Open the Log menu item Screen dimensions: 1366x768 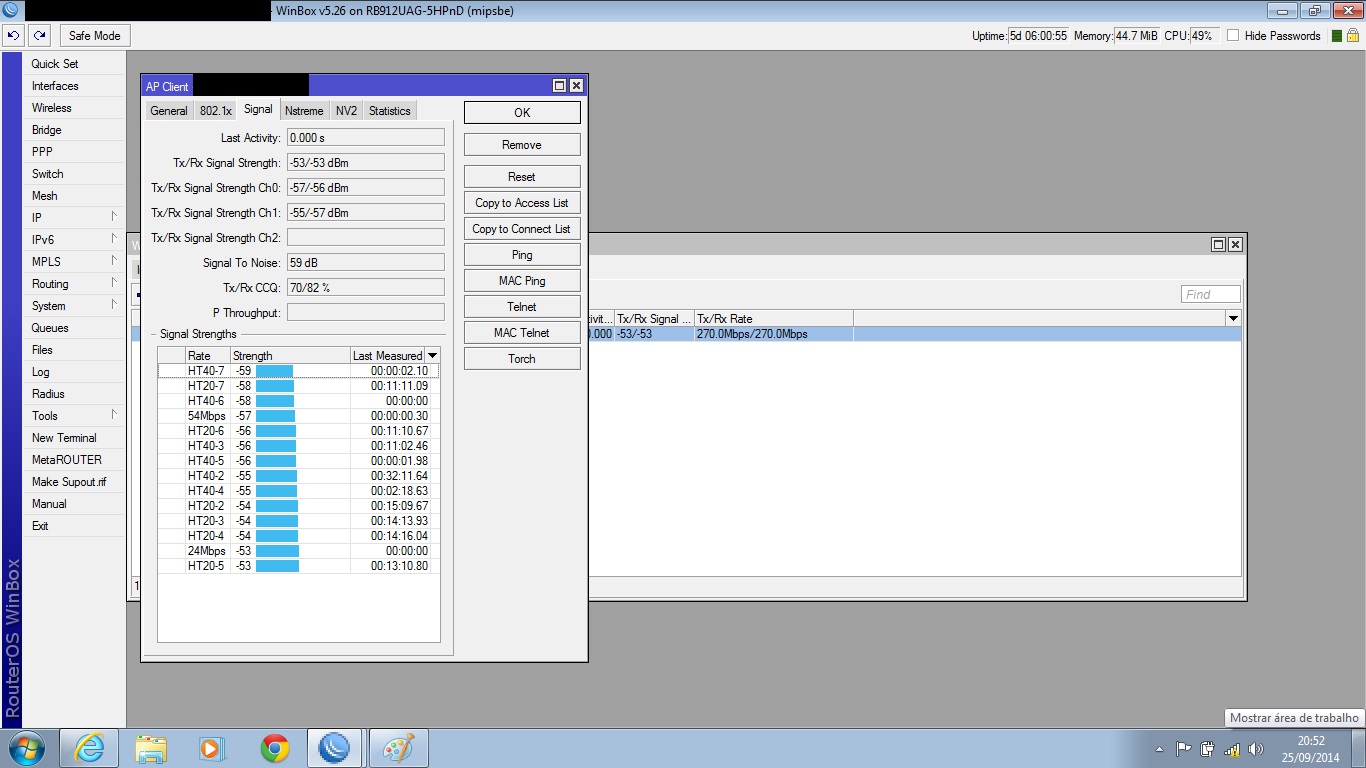point(41,372)
